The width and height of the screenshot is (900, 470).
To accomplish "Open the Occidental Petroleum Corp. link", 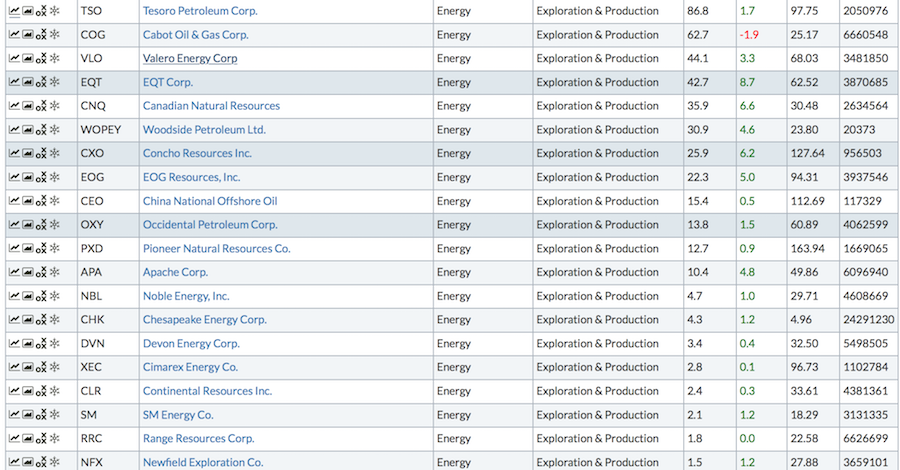I will (x=210, y=224).
